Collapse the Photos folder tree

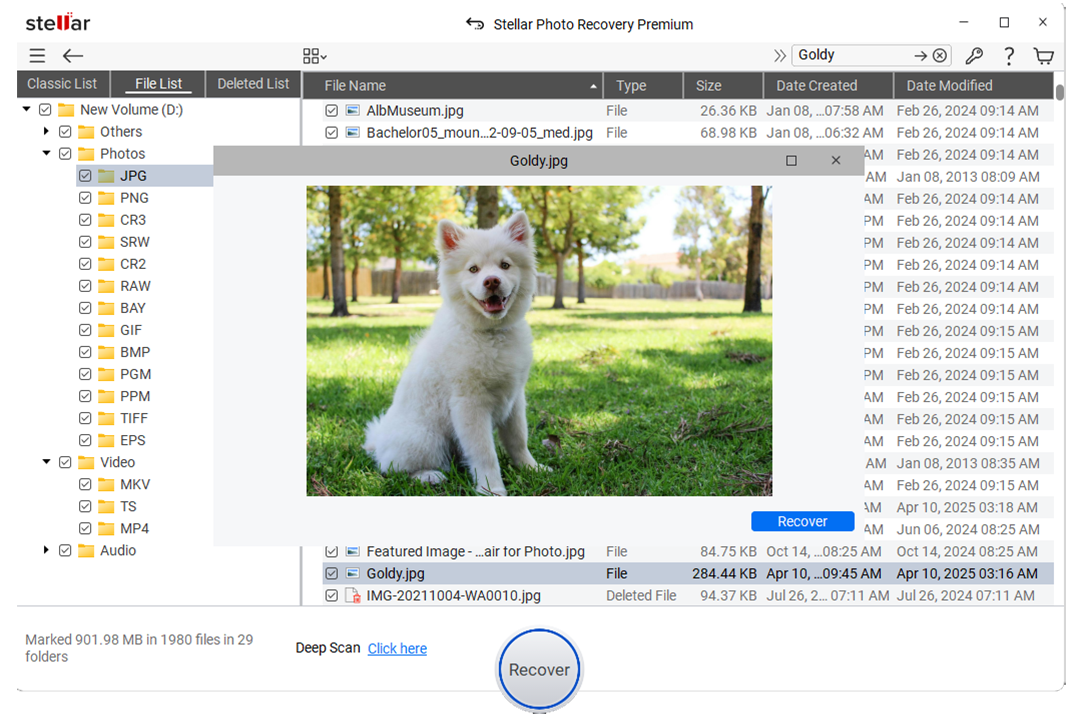point(45,153)
